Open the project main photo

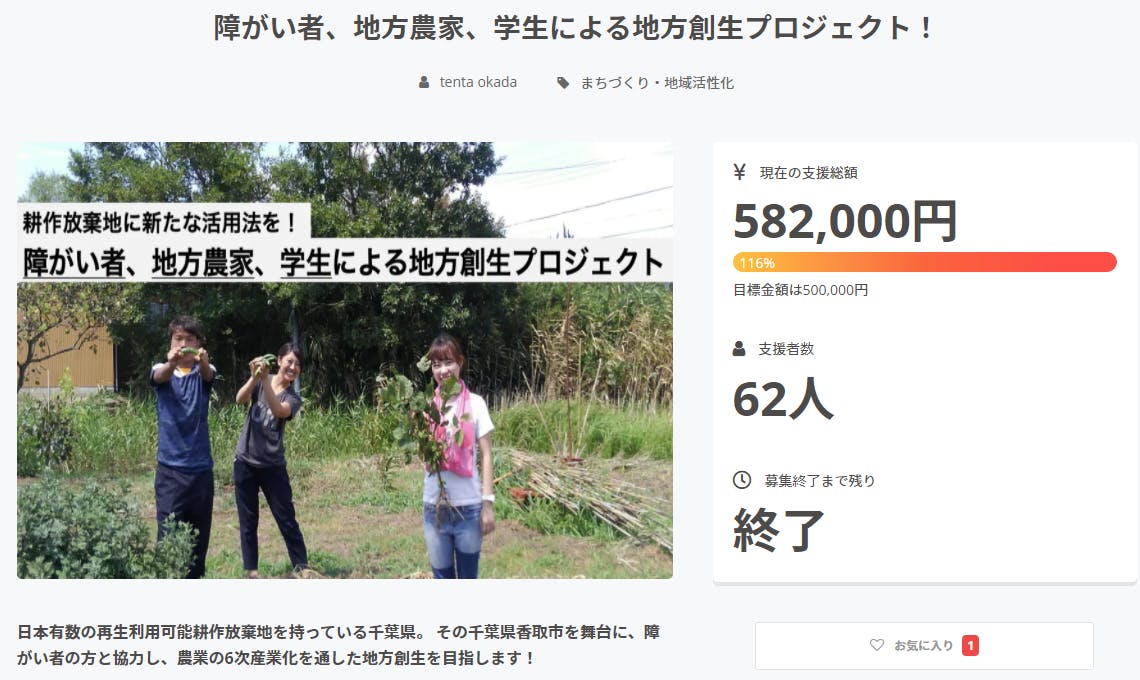[345, 360]
